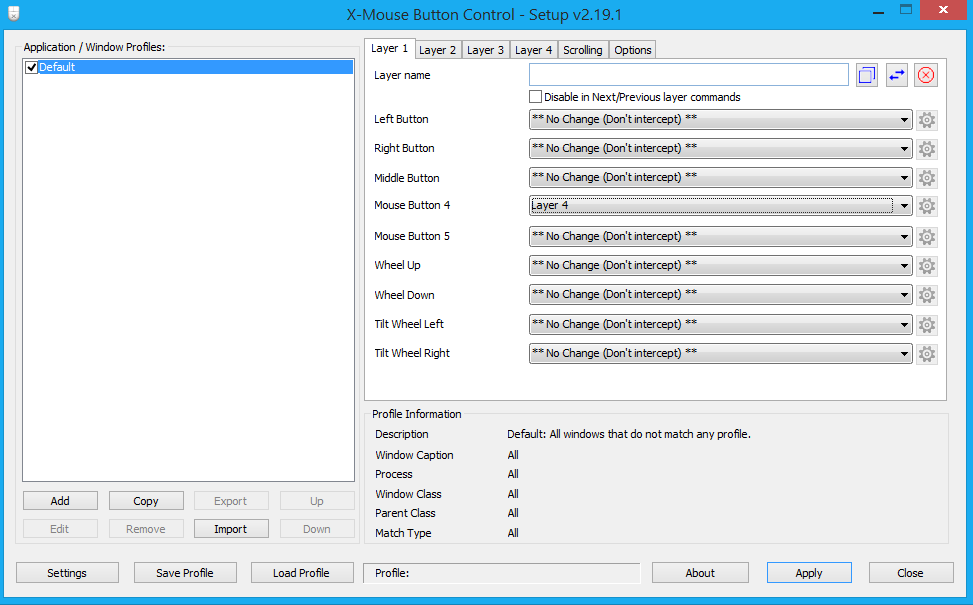Screen dimensions: 973x605
Task: Enable Disable in Next/Previous layer commands
Action: coord(535,97)
